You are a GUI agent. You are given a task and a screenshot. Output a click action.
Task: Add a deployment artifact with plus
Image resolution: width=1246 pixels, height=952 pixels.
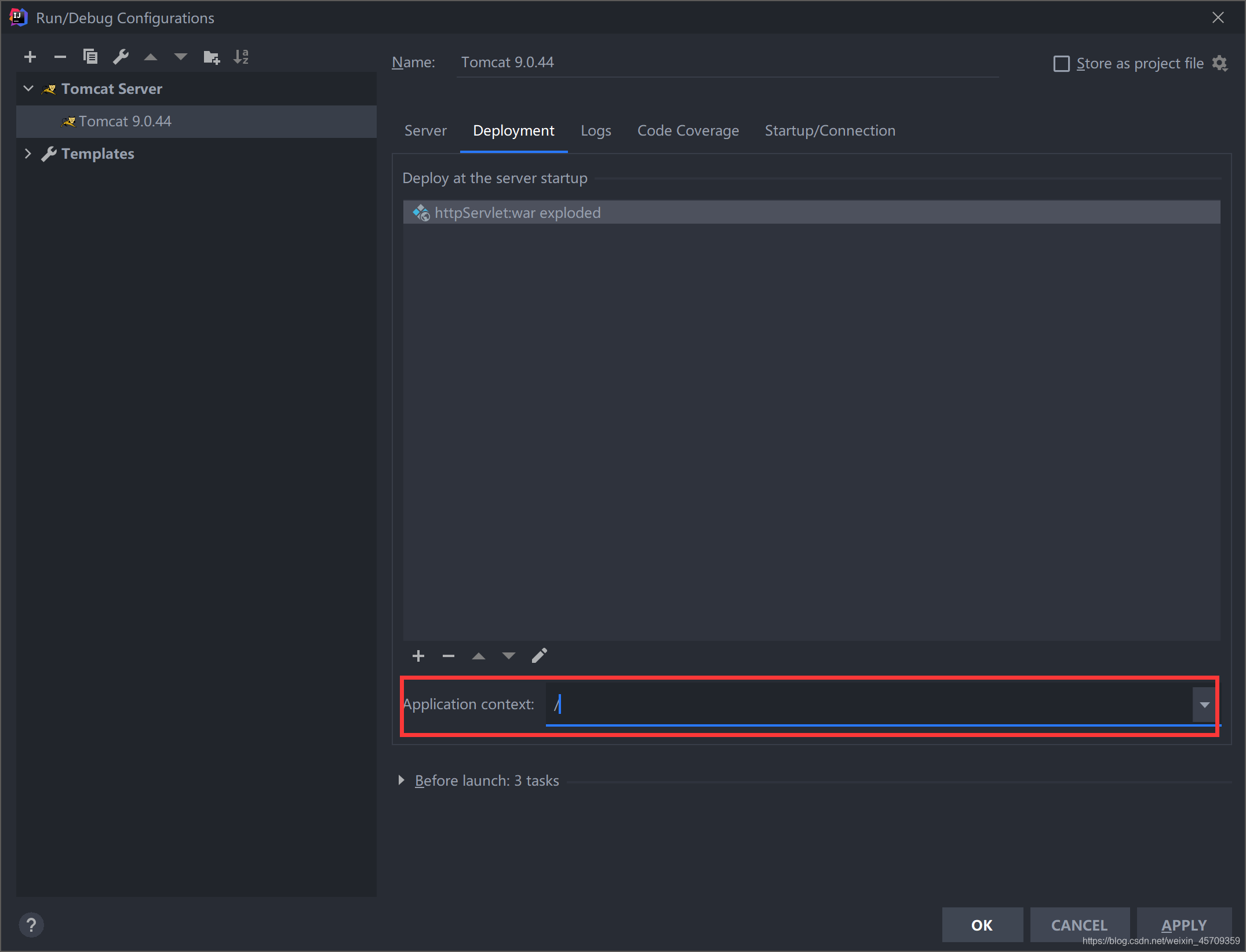point(418,655)
